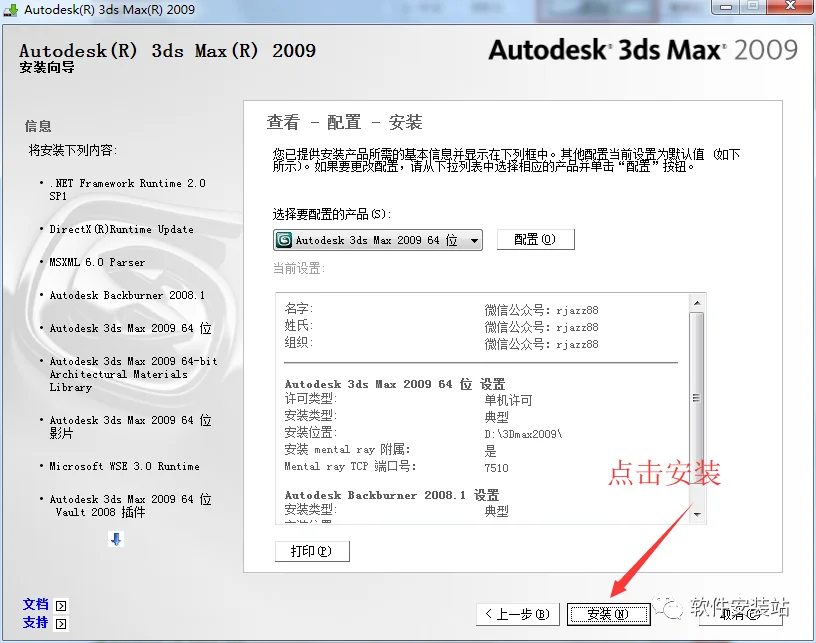816x643 pixels.
Task: Click the "DirectX(R)Runtime Update" entry
Action: [x=122, y=229]
